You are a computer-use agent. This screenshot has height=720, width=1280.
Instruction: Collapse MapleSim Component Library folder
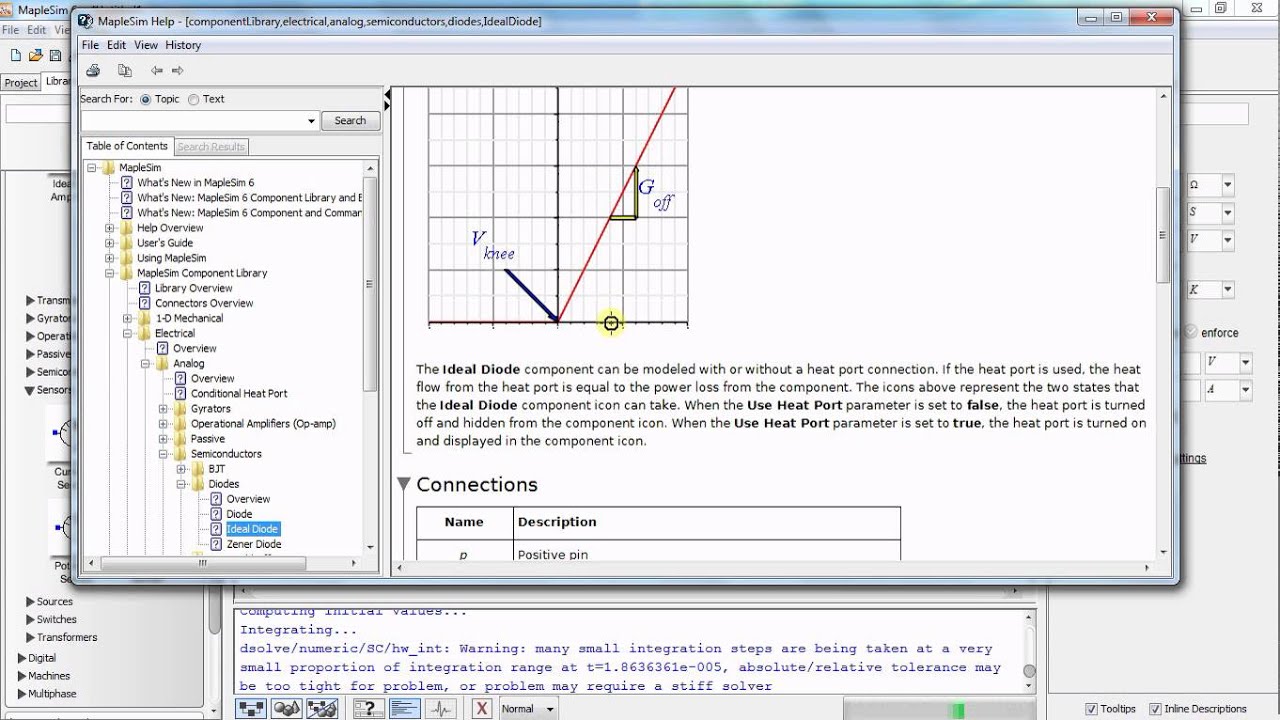click(110, 273)
